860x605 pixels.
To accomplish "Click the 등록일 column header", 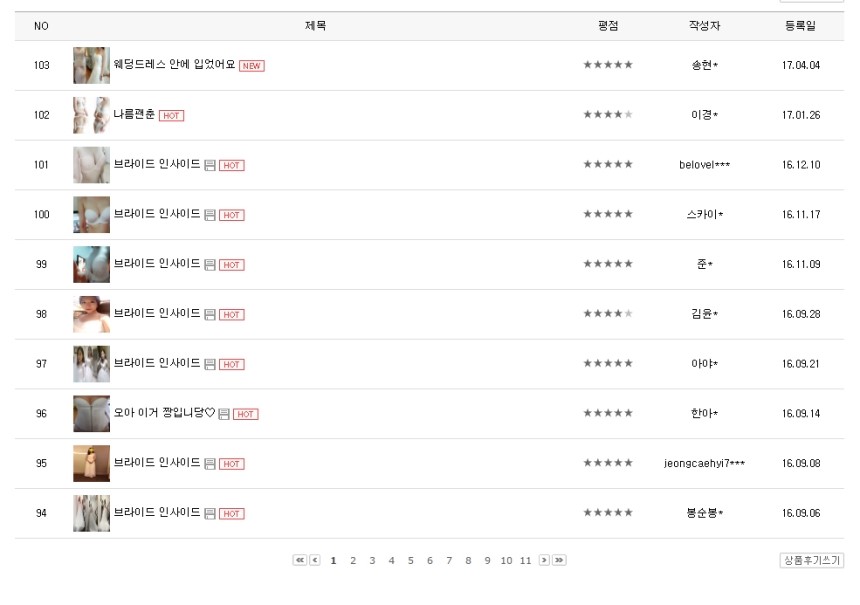I will 800,26.
